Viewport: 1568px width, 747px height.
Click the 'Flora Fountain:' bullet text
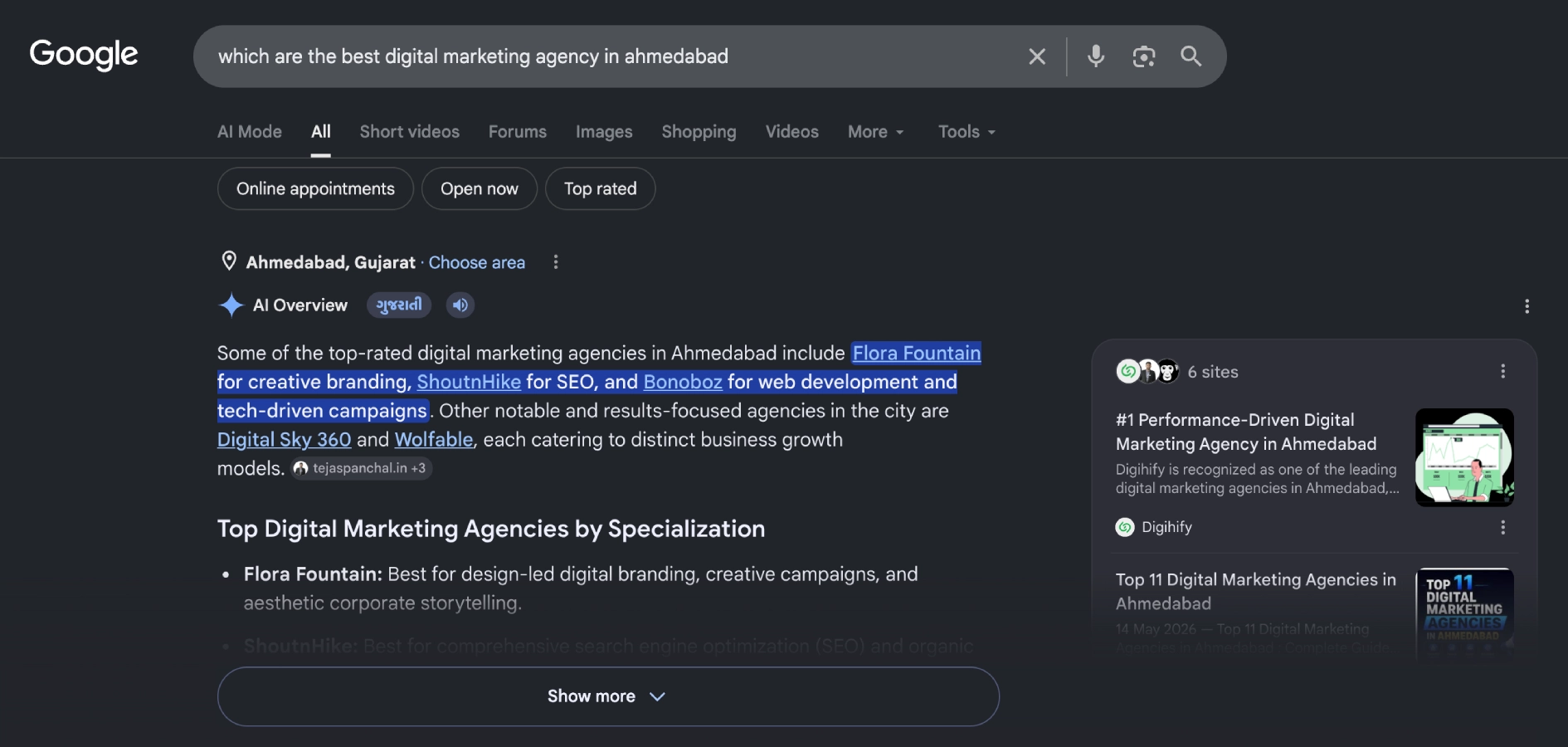[x=313, y=574]
